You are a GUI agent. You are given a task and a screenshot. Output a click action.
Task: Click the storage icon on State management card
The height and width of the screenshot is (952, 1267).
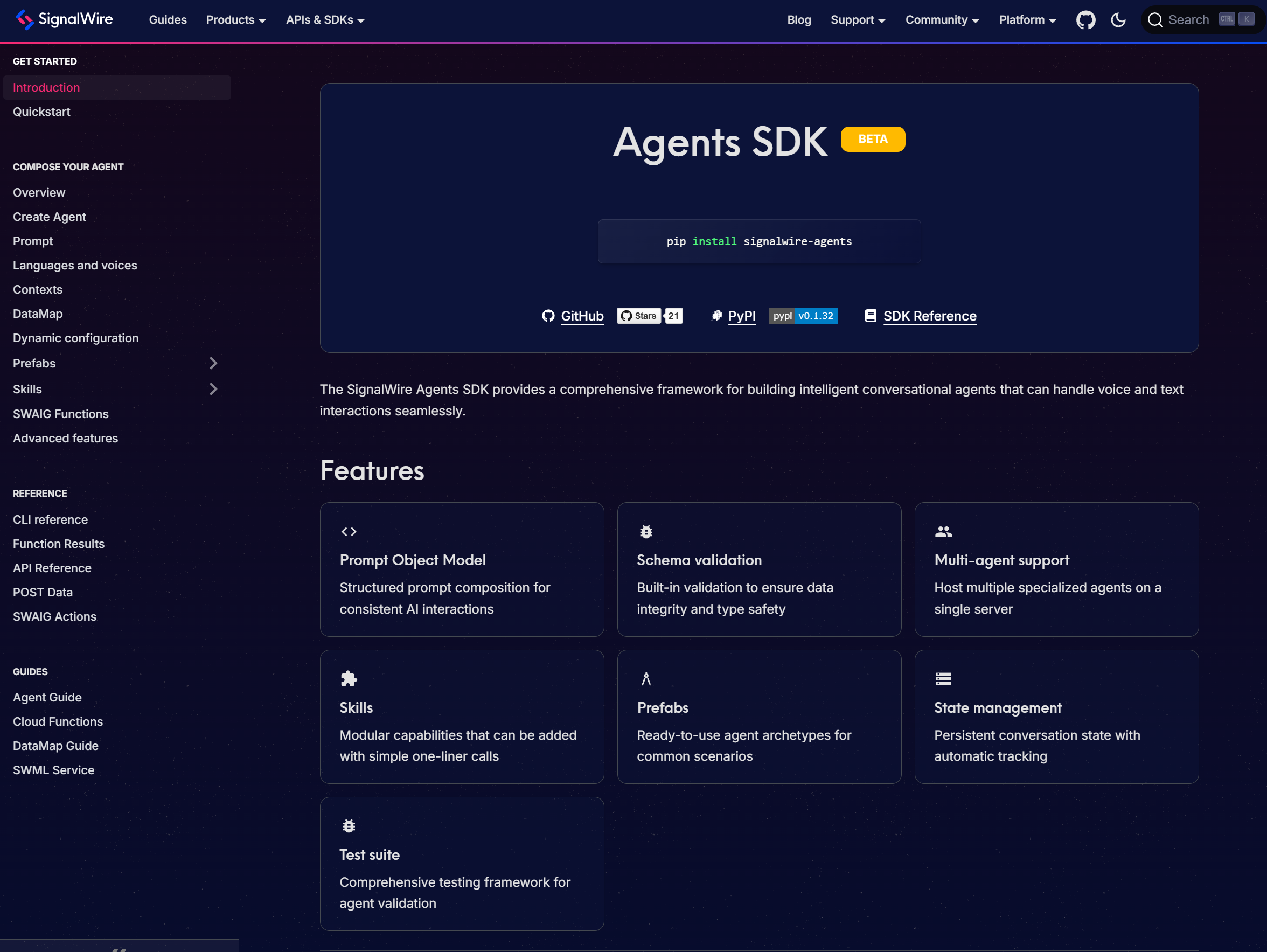[943, 679]
